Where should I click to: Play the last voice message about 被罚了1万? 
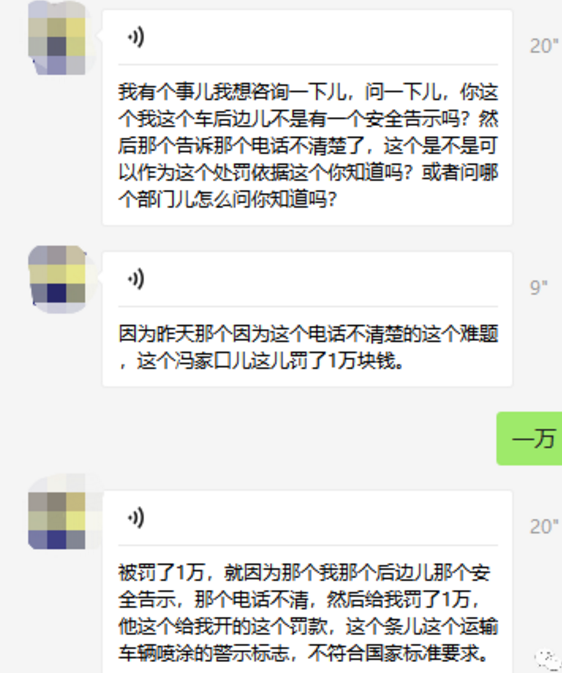(136, 518)
